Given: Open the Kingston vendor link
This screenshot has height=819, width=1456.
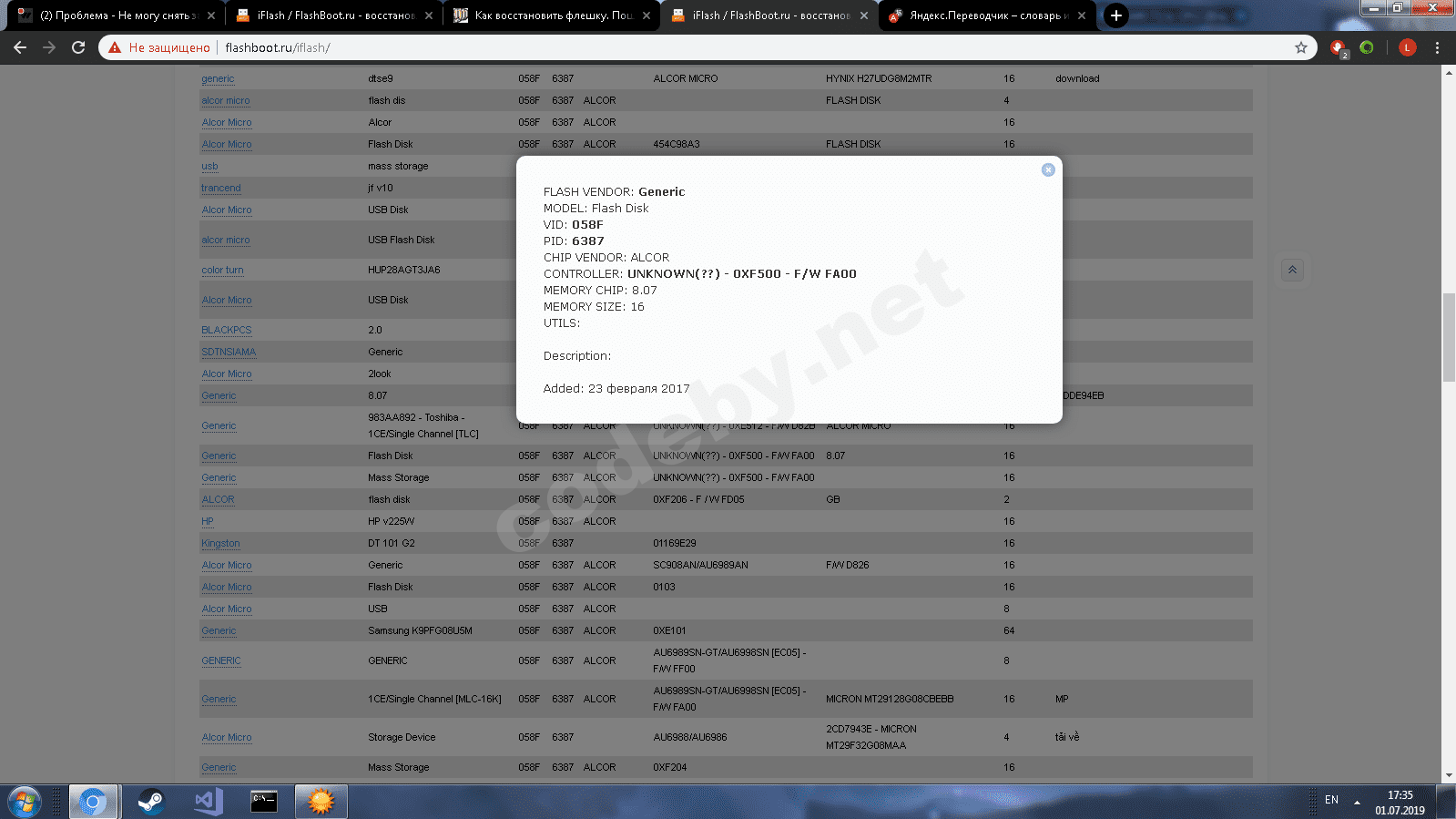Looking at the screenshot, I should point(220,543).
